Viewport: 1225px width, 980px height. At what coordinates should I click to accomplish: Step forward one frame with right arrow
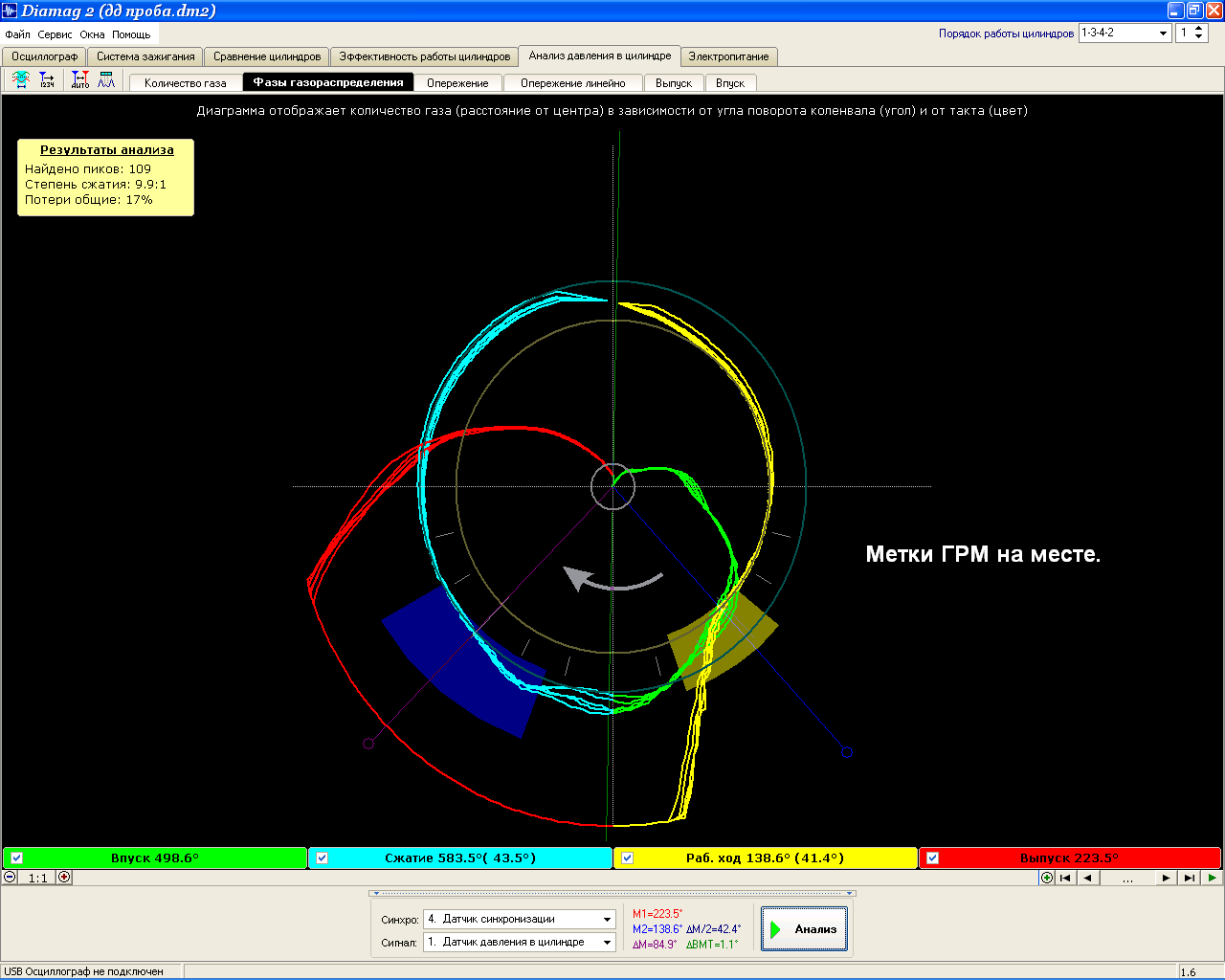pyautogui.click(x=1166, y=878)
